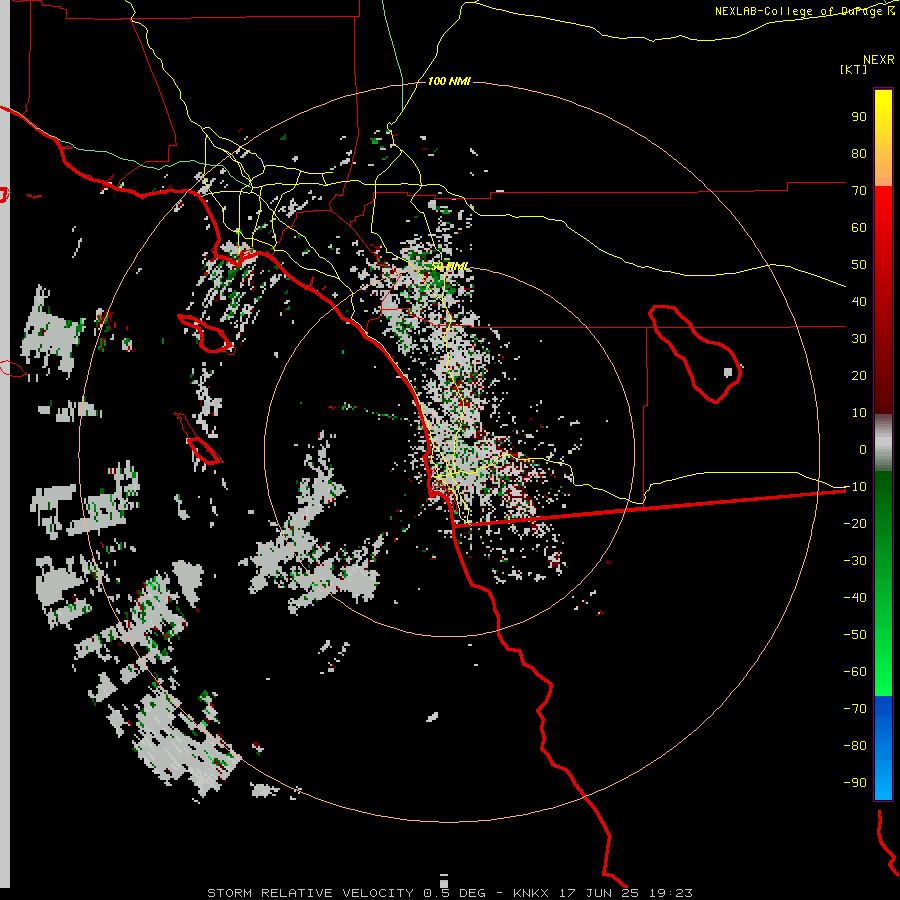Select the -90 value on the velocity scale
The height and width of the screenshot is (900, 900).
[855, 783]
